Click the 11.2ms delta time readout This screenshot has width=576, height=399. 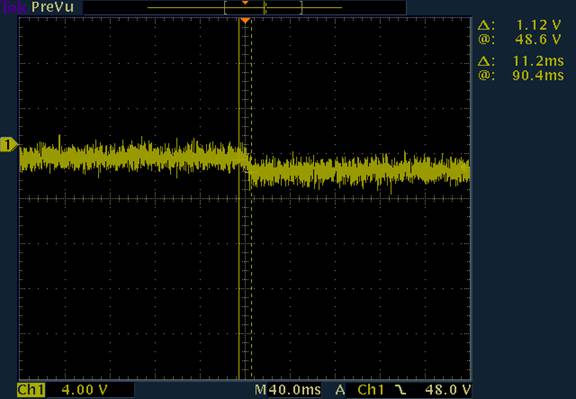point(538,61)
